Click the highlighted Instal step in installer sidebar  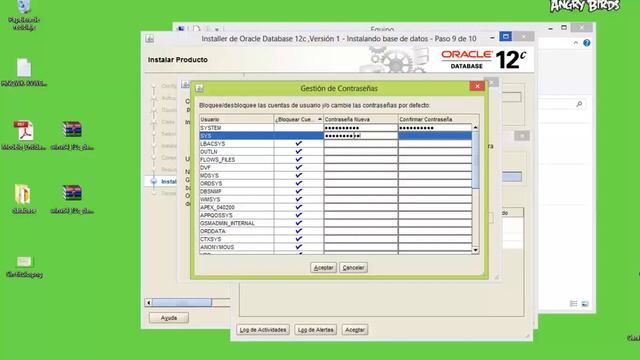coord(169,182)
